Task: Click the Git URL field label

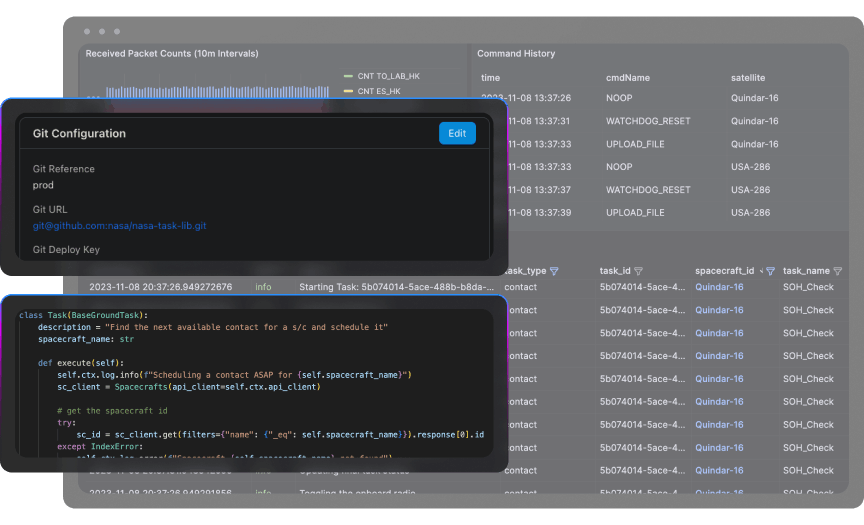Action: click(x=50, y=209)
